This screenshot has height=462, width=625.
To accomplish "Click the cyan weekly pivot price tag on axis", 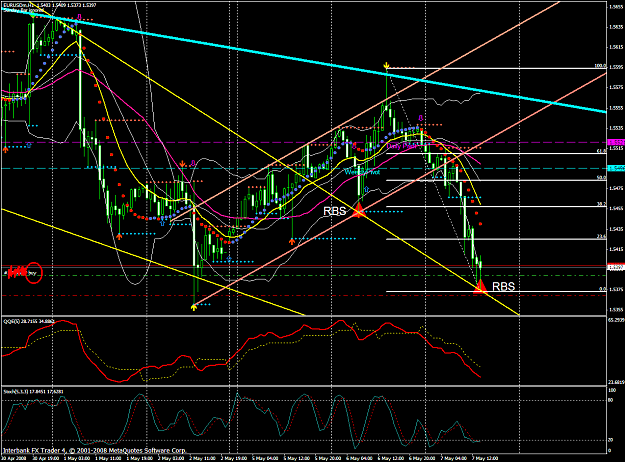I will coord(616,169).
